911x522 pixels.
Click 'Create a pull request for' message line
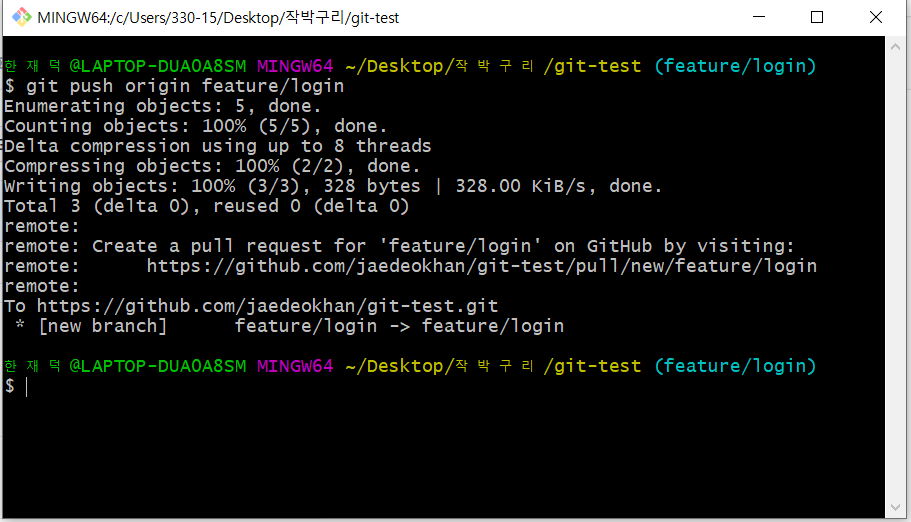point(399,246)
